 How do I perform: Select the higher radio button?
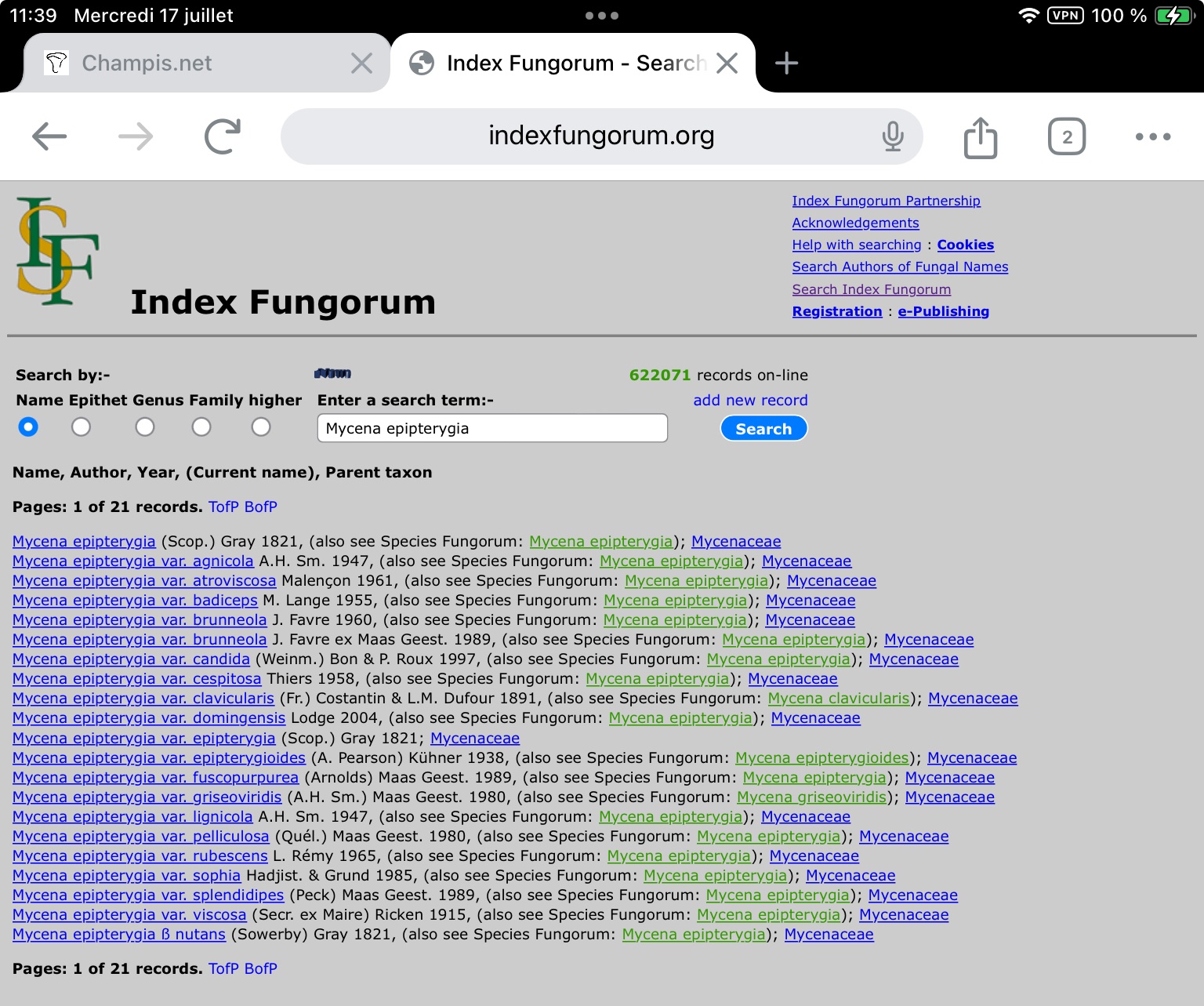coord(261,427)
